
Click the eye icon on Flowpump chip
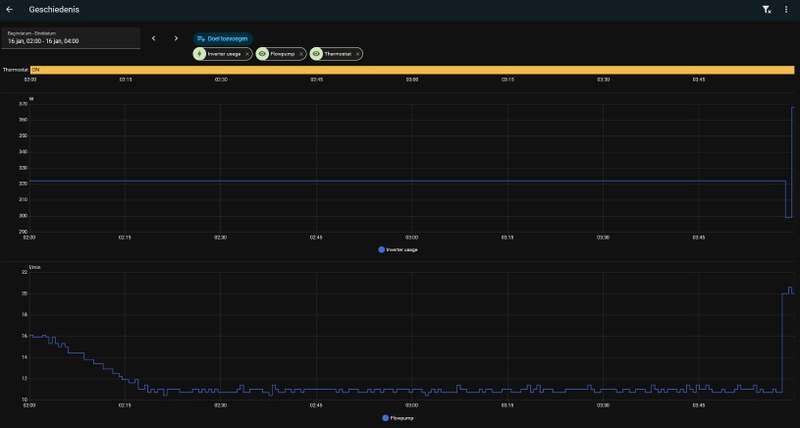(x=263, y=54)
